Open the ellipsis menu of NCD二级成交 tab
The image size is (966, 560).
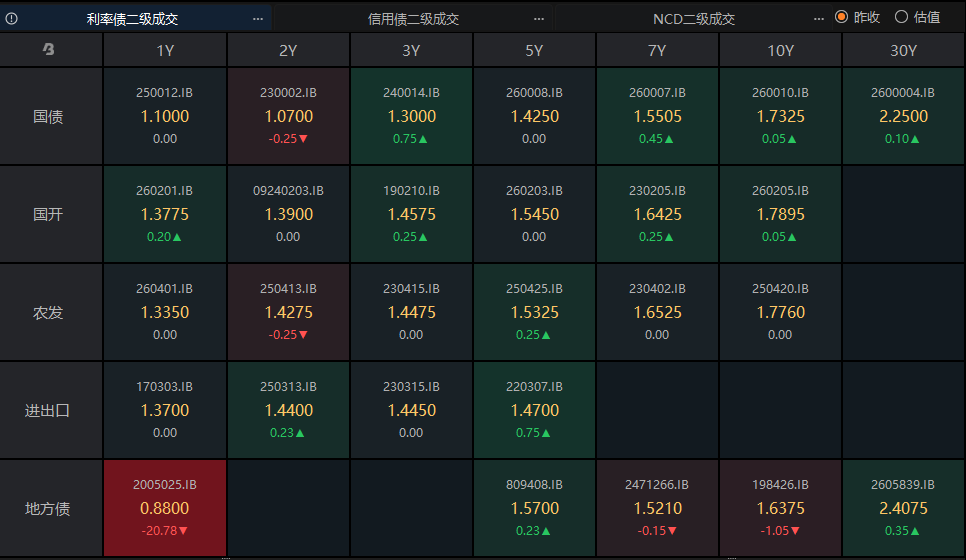pyautogui.click(x=819, y=19)
